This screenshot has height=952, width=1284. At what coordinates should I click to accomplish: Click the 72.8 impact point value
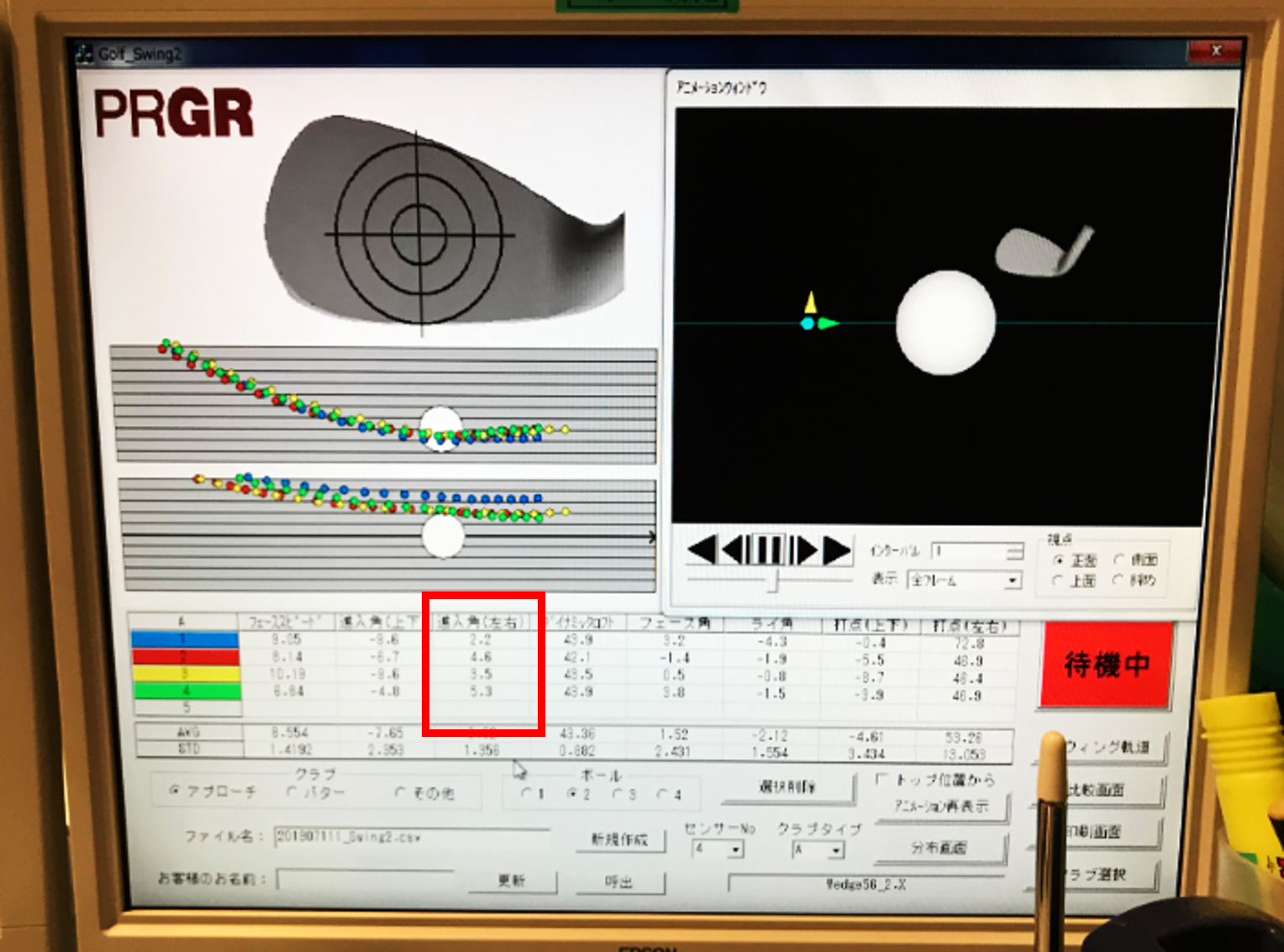pos(969,644)
